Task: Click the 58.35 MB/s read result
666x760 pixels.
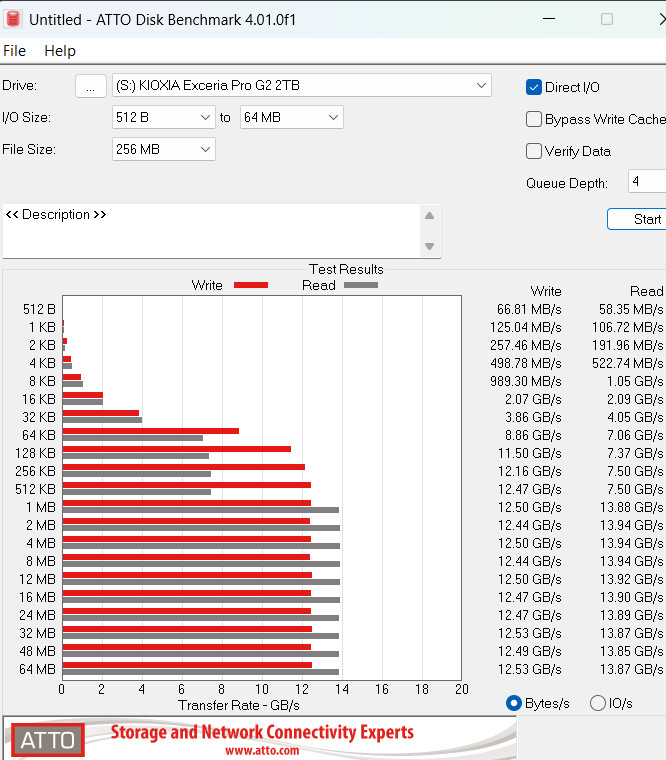Action: [631, 309]
